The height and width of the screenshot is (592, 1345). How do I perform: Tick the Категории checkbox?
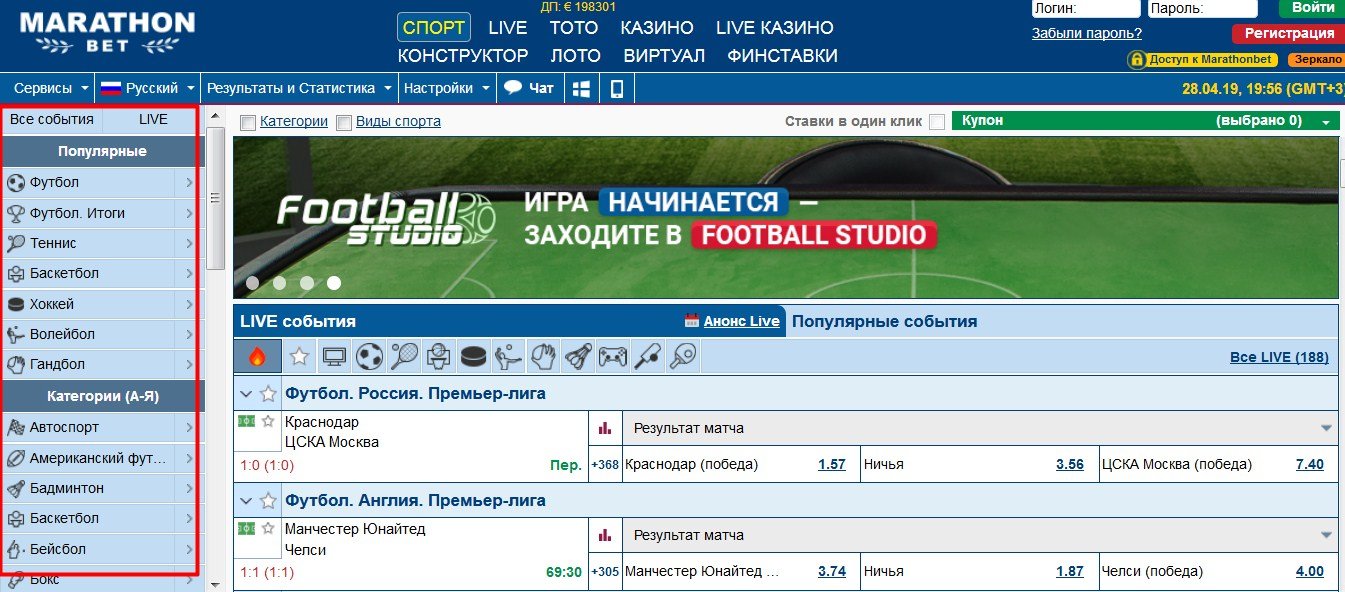pyautogui.click(x=248, y=122)
